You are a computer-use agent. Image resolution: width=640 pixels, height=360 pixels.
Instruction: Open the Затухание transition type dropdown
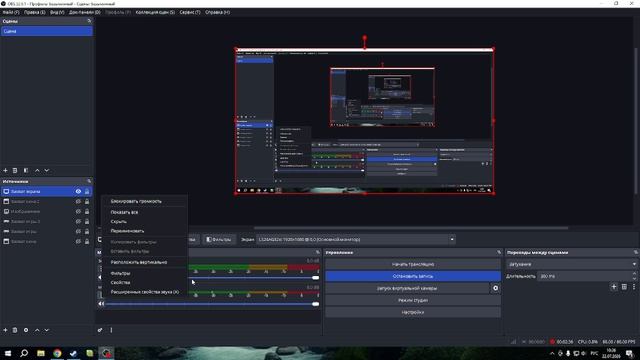pos(571,264)
